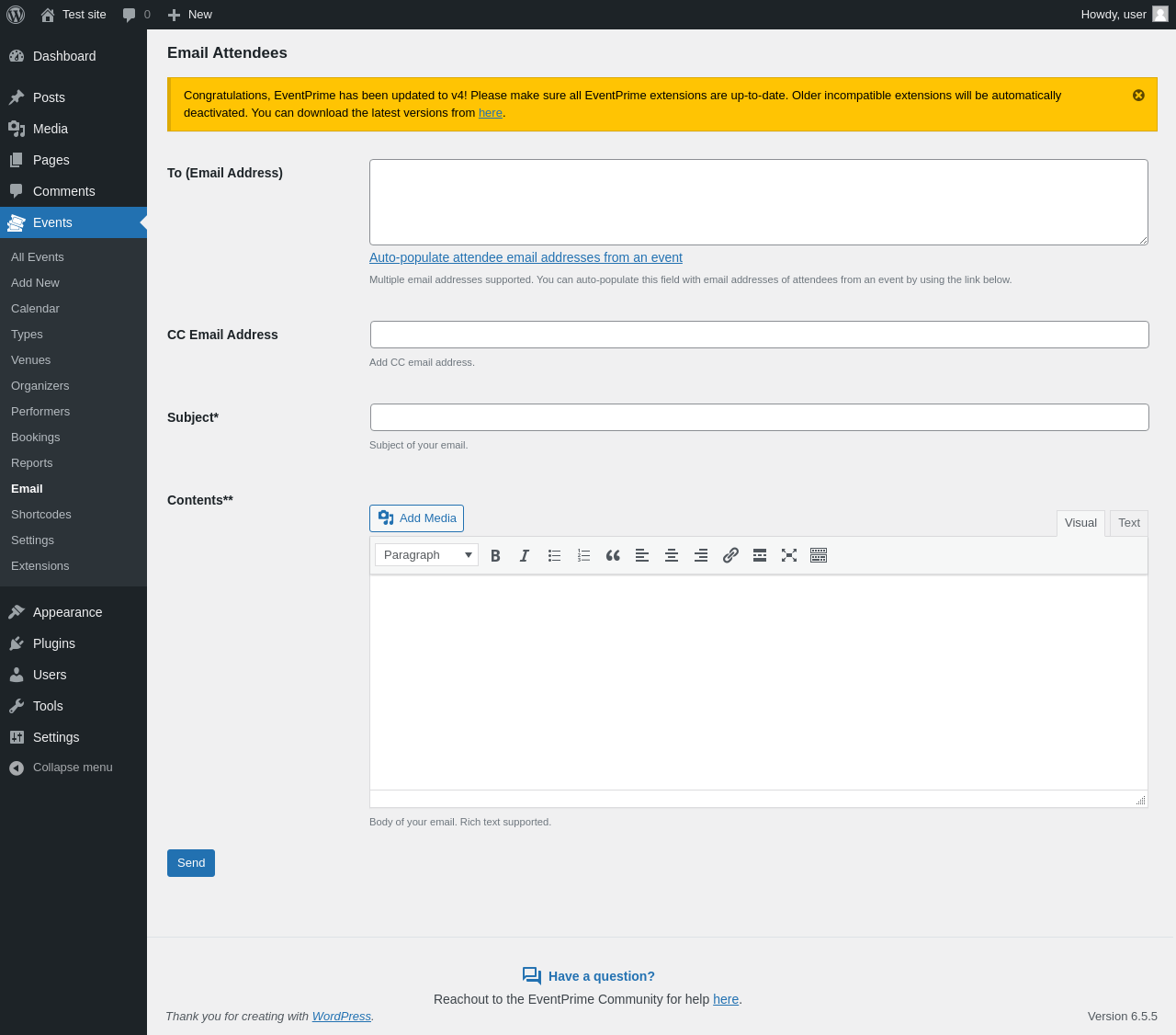The height and width of the screenshot is (1035, 1176).
Task: Open the Reports submenu
Action: pos(73,463)
